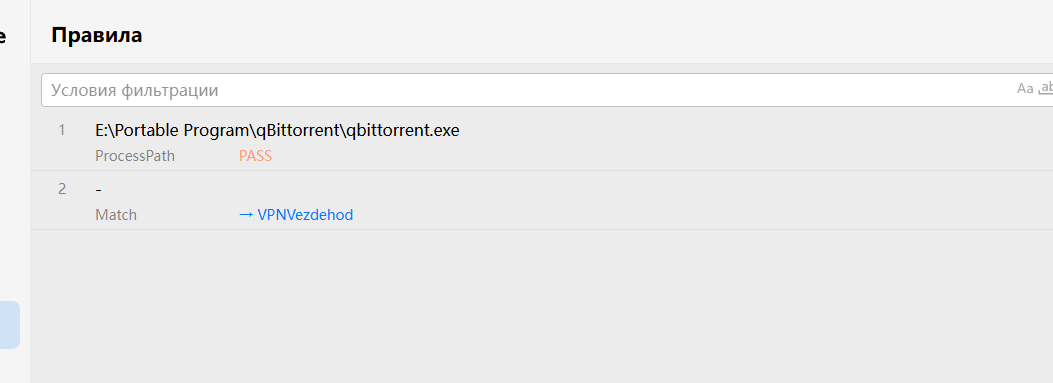Image resolution: width=1053 pixels, height=383 pixels.
Task: Click the Match rule type label
Action: [116, 215]
